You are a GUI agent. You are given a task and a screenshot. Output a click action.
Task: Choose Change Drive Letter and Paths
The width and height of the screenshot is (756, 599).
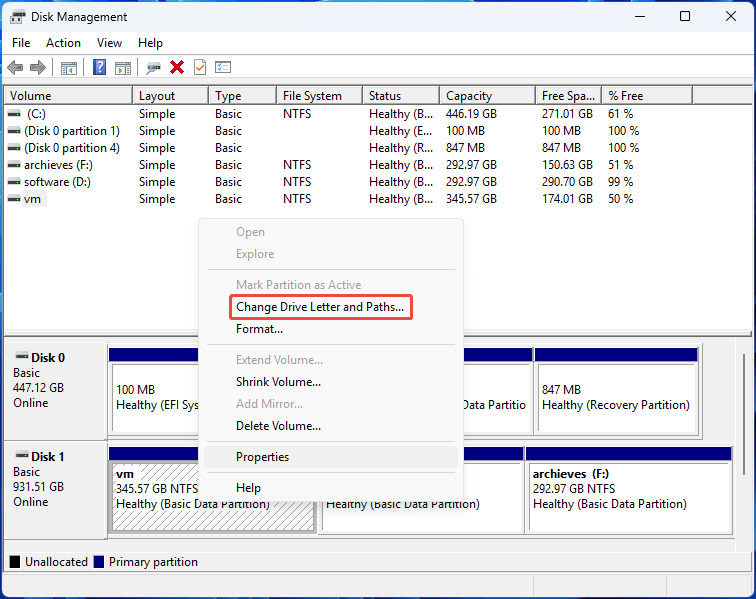coord(320,307)
